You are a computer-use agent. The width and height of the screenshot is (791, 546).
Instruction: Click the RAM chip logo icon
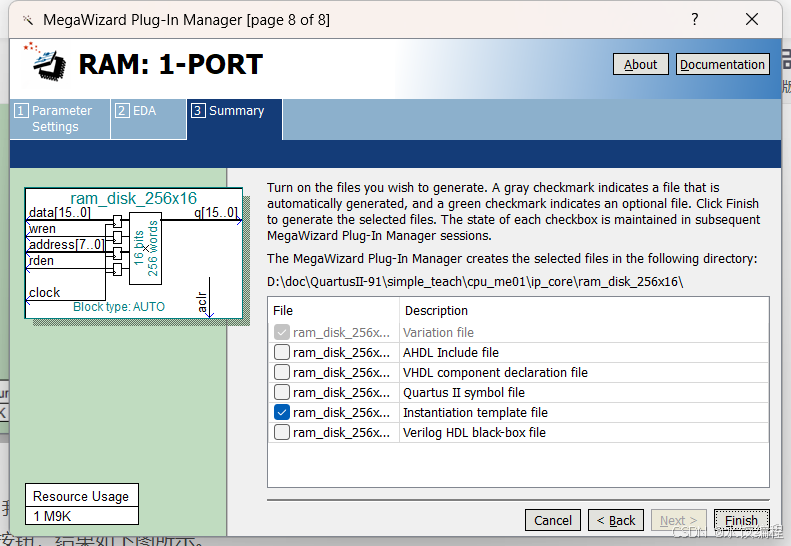[x=45, y=62]
